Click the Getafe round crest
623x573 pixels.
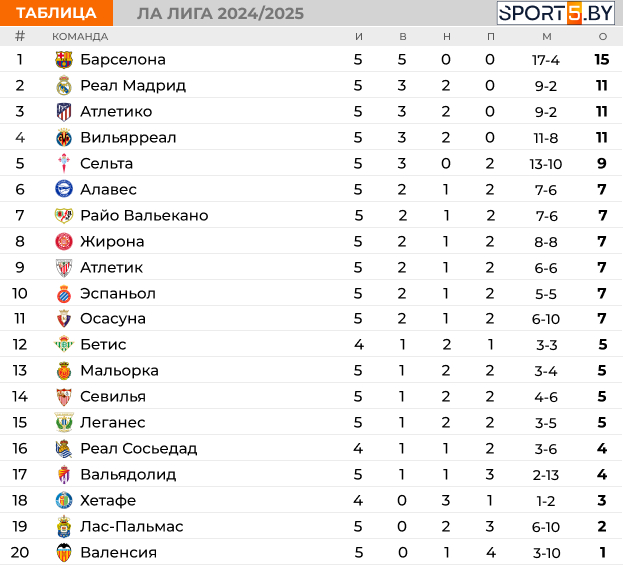pyautogui.click(x=64, y=500)
